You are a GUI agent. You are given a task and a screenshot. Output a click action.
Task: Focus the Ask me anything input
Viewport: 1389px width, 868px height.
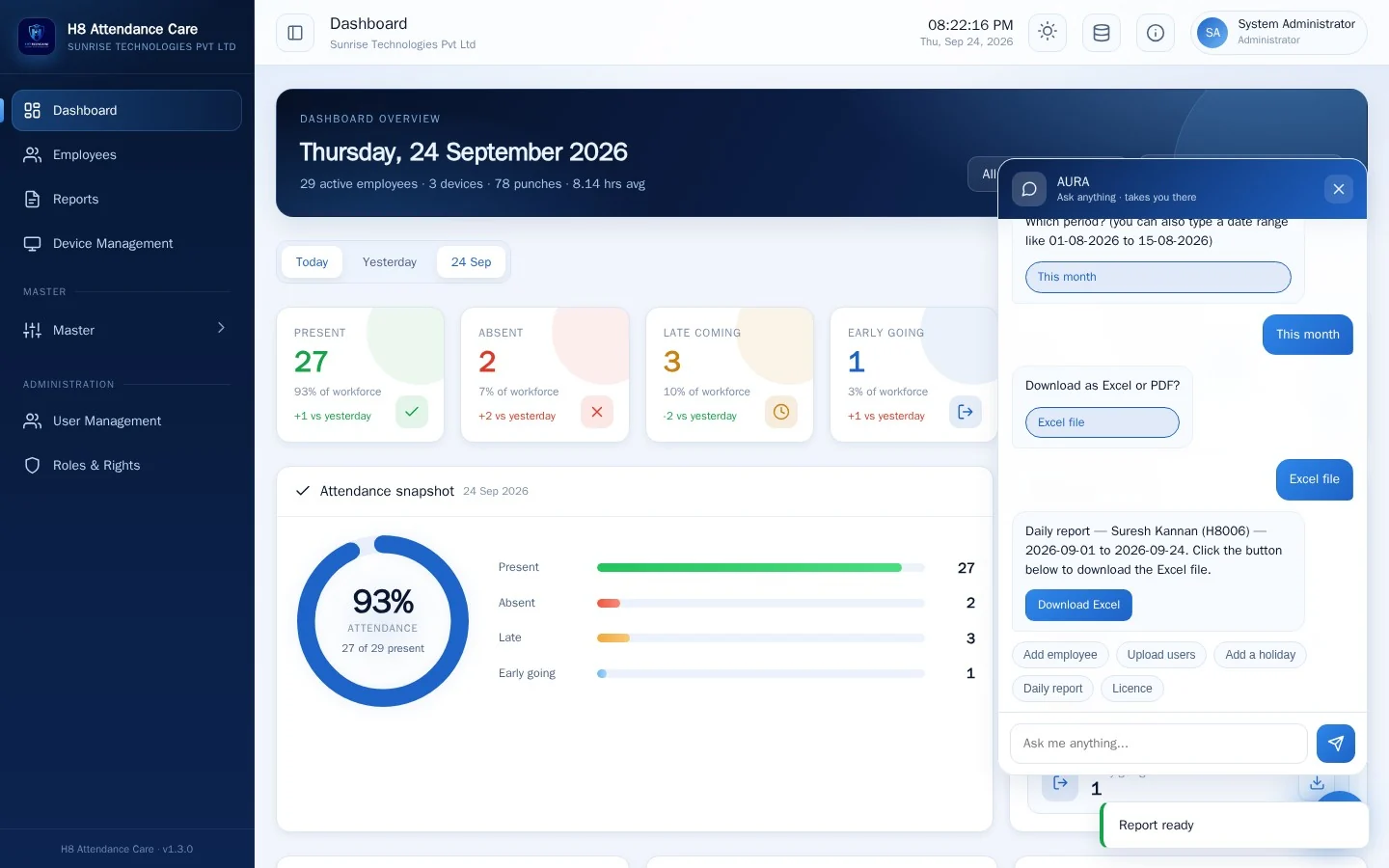pyautogui.click(x=1158, y=744)
